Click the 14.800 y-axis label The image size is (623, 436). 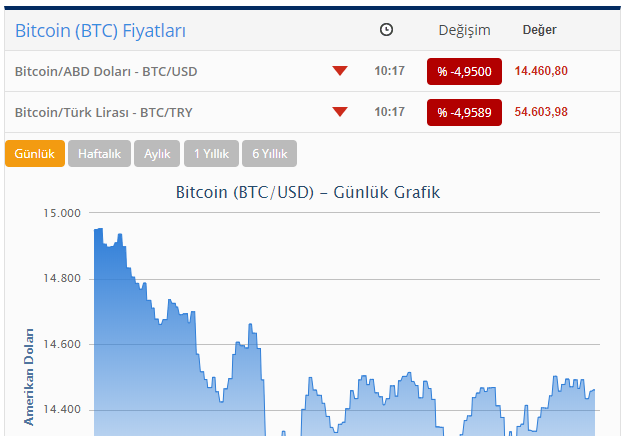tap(62, 278)
